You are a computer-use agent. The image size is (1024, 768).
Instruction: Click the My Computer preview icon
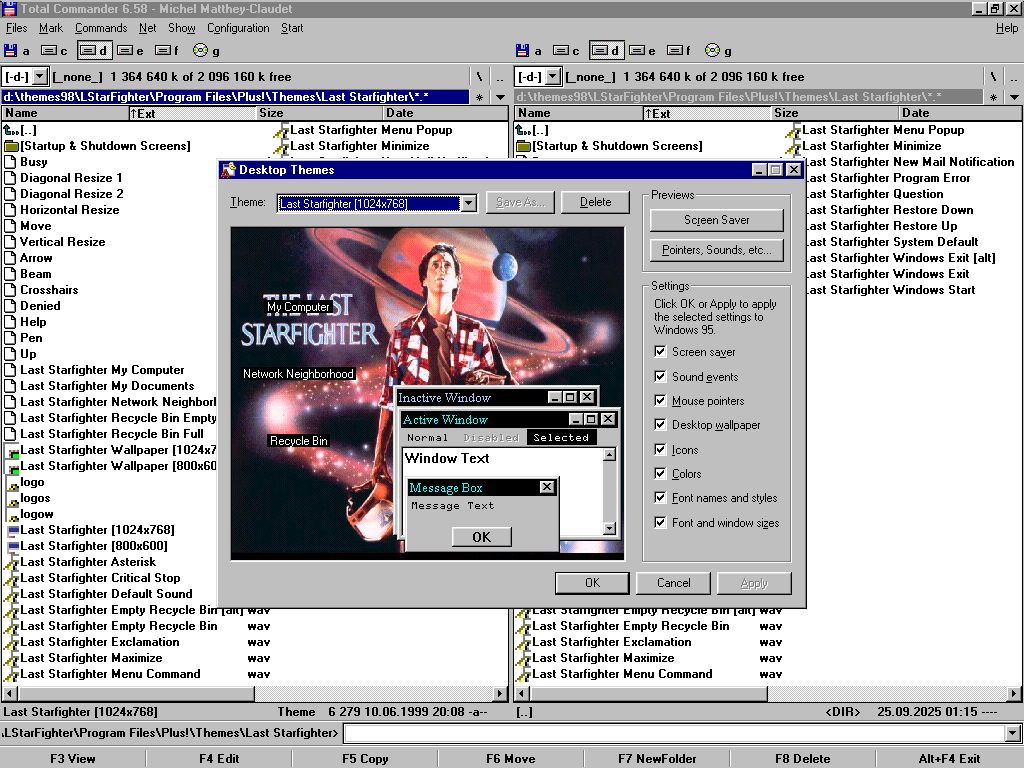pos(298,307)
